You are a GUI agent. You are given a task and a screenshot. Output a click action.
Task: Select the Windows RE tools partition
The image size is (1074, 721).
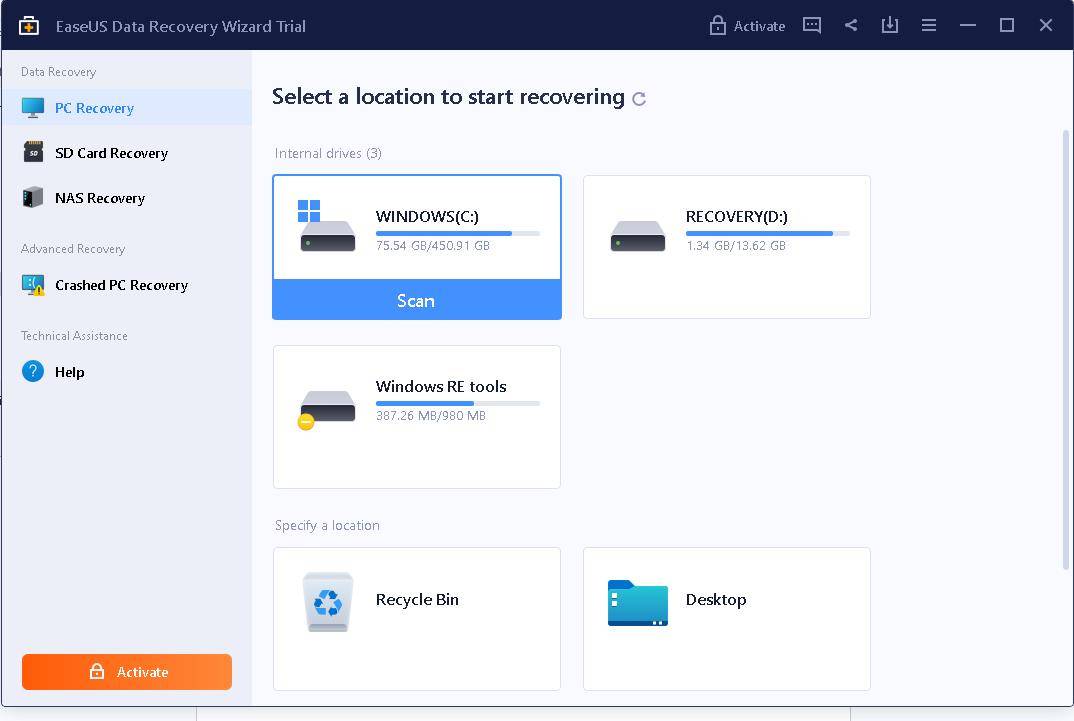(416, 417)
